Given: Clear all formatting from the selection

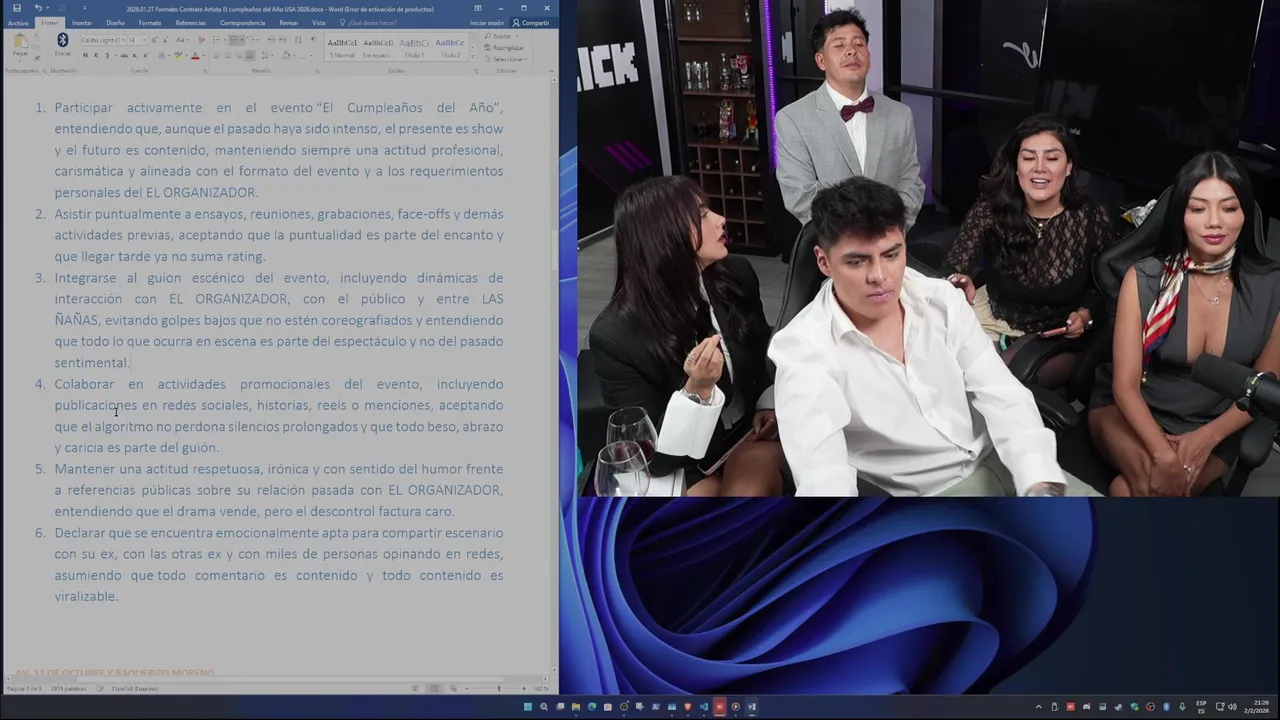Looking at the screenshot, I should (x=201, y=40).
